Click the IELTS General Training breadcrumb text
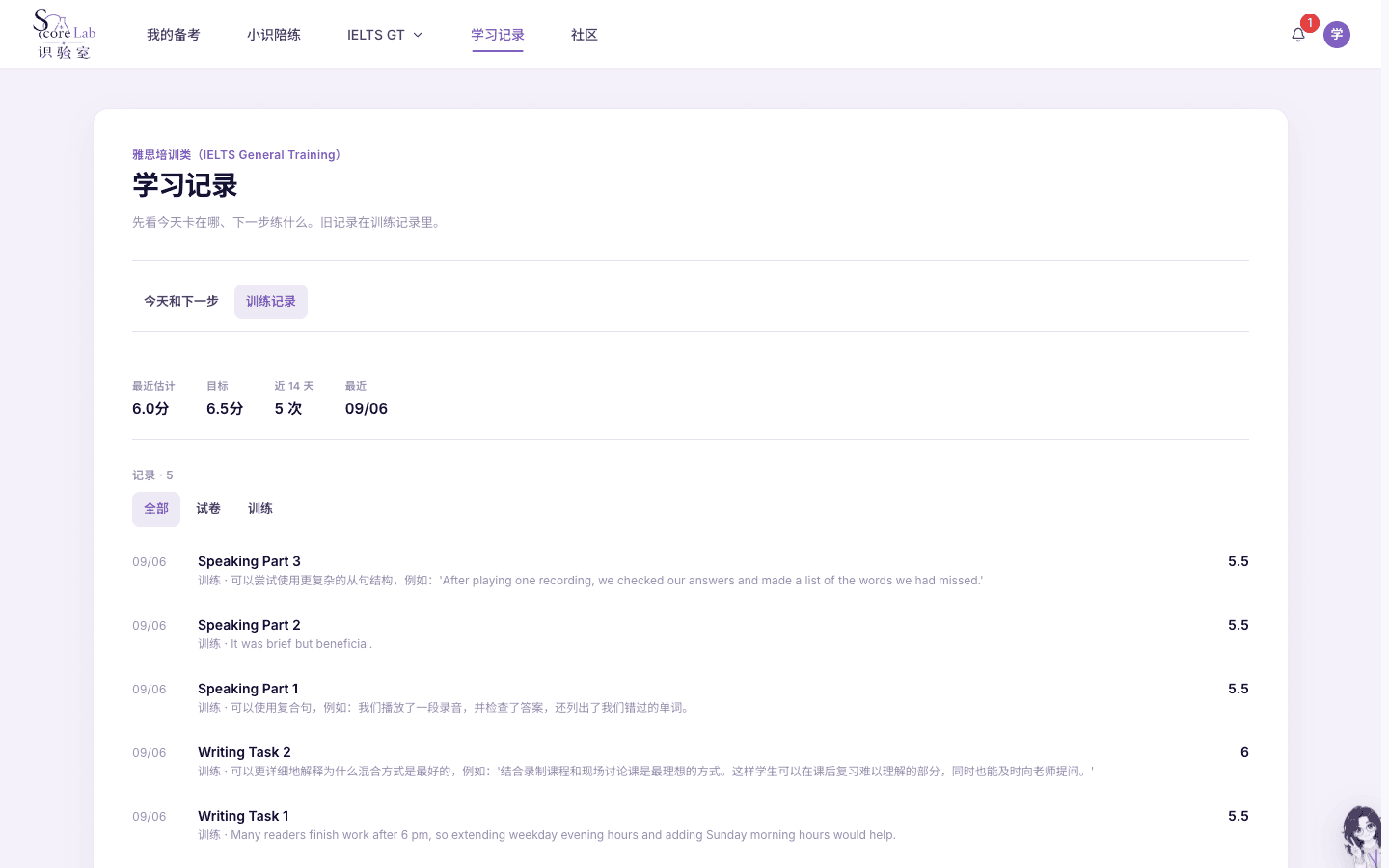 click(x=236, y=155)
